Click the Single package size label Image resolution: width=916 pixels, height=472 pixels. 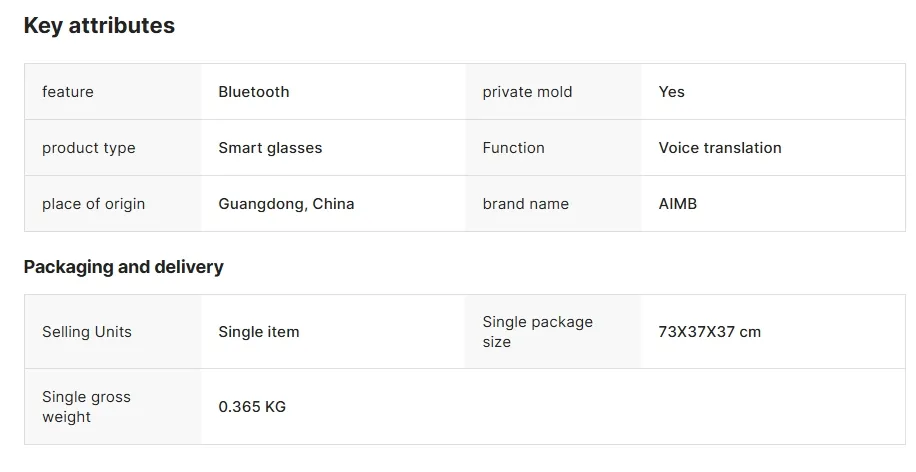point(537,332)
